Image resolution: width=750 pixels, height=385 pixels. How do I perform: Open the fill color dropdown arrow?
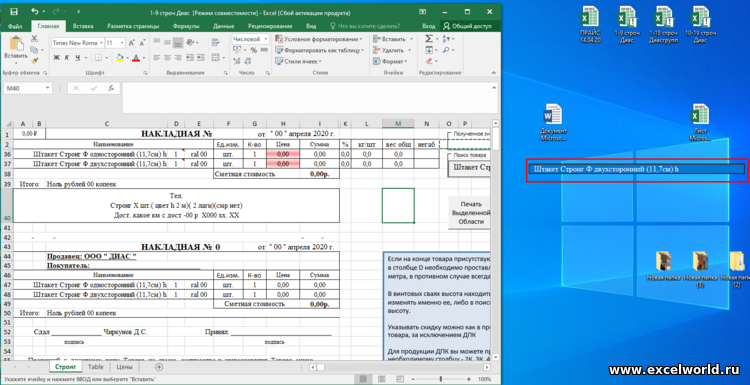127,58
